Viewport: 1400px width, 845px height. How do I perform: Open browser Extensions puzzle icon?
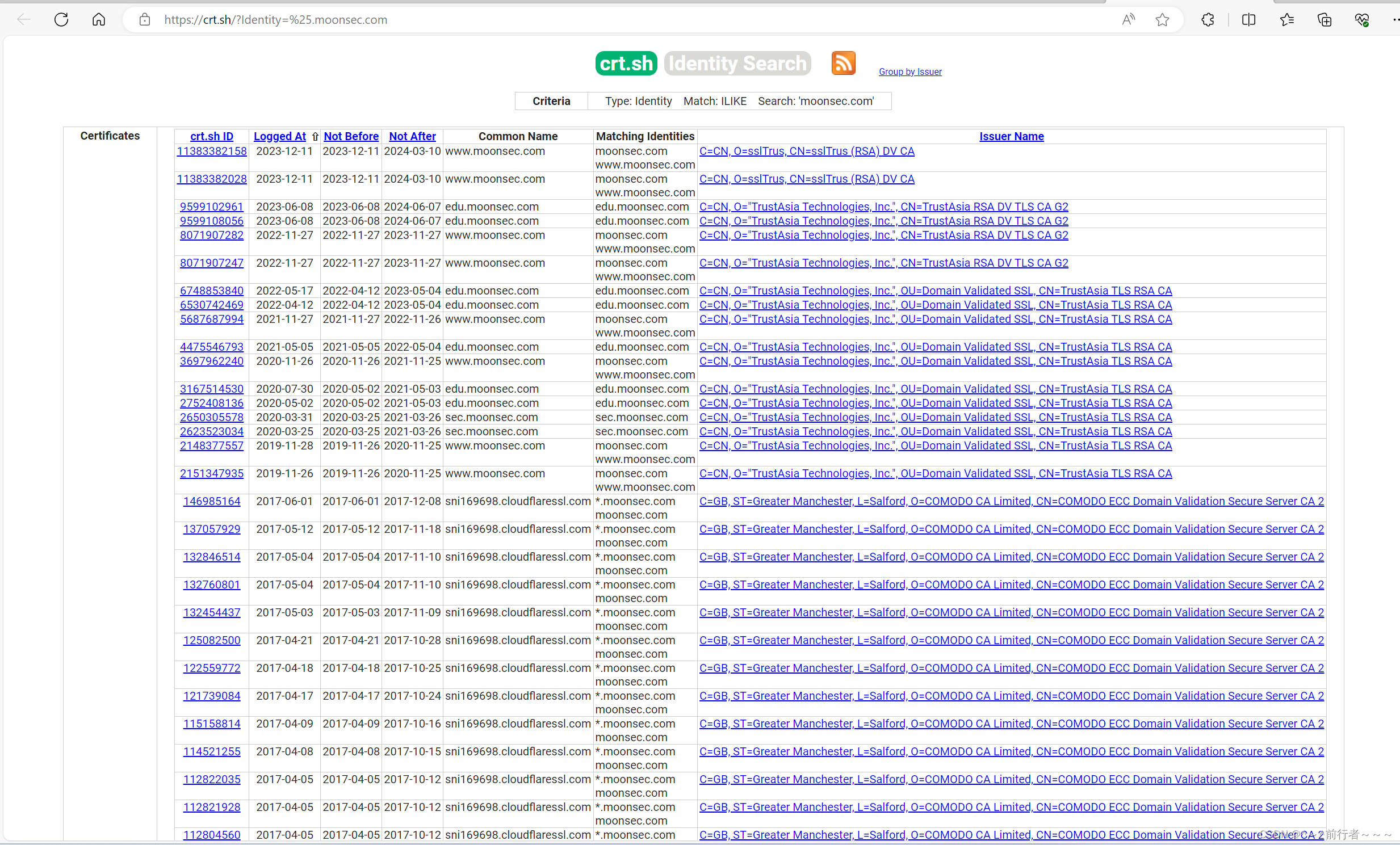pyautogui.click(x=1208, y=20)
